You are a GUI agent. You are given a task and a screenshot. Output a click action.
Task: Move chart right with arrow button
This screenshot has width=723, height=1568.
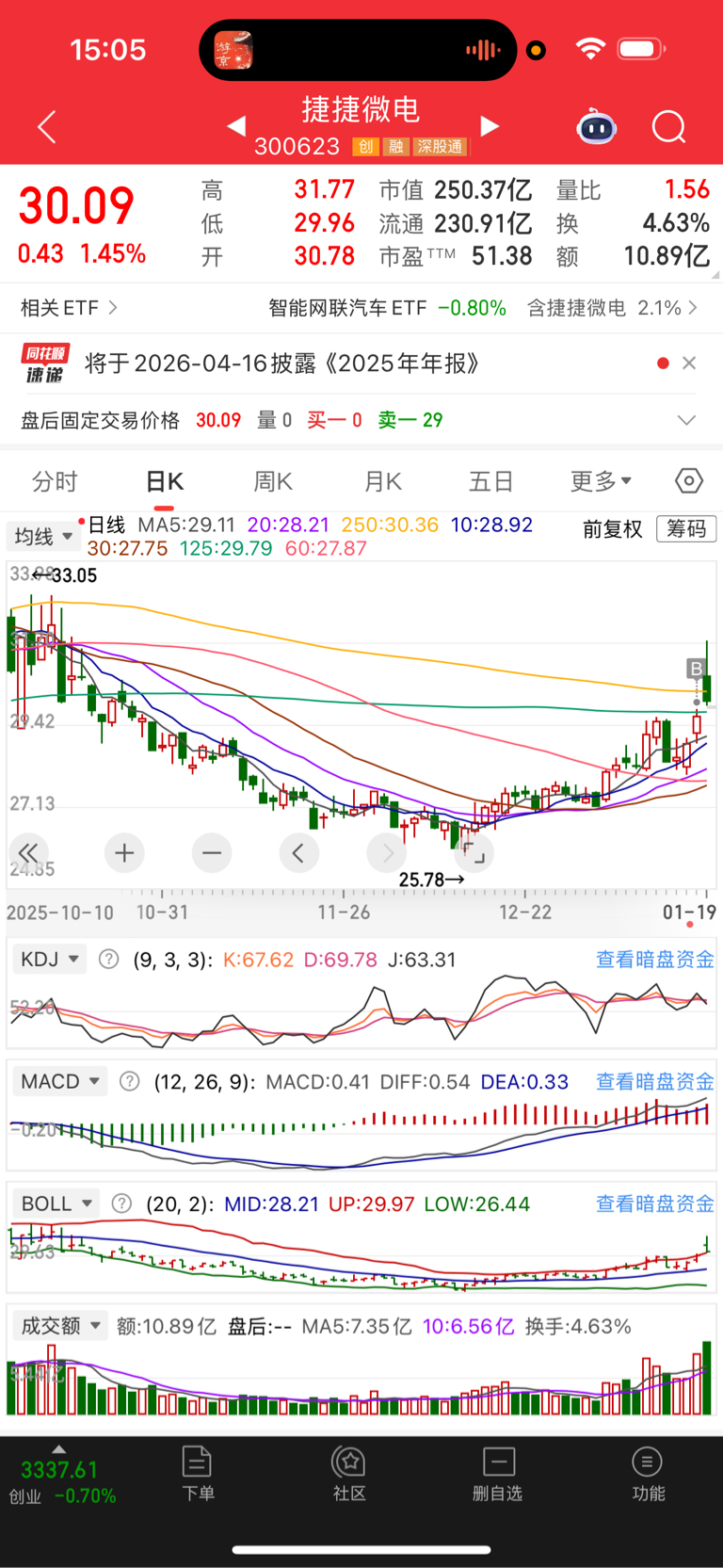(387, 853)
